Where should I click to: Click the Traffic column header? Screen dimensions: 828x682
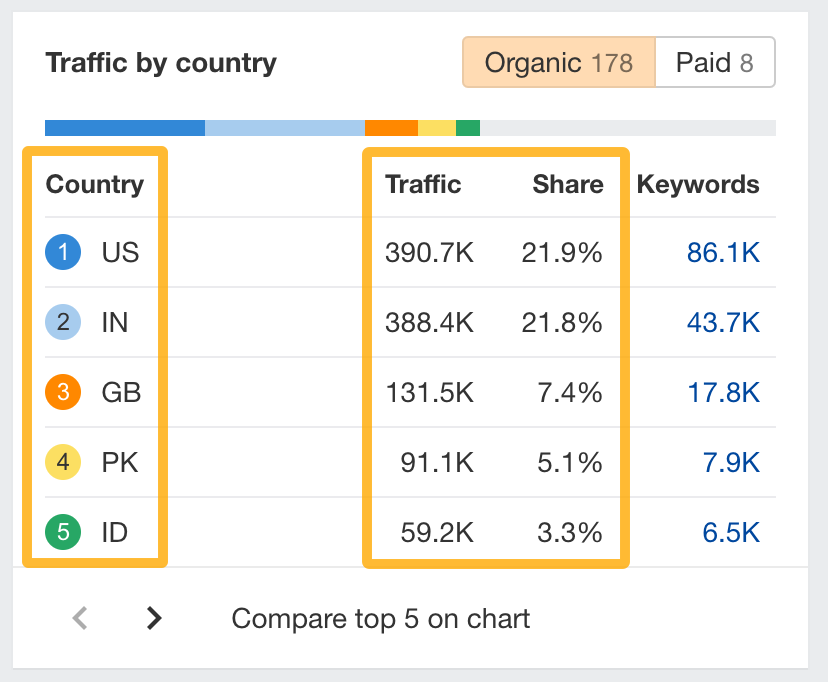coord(423,184)
